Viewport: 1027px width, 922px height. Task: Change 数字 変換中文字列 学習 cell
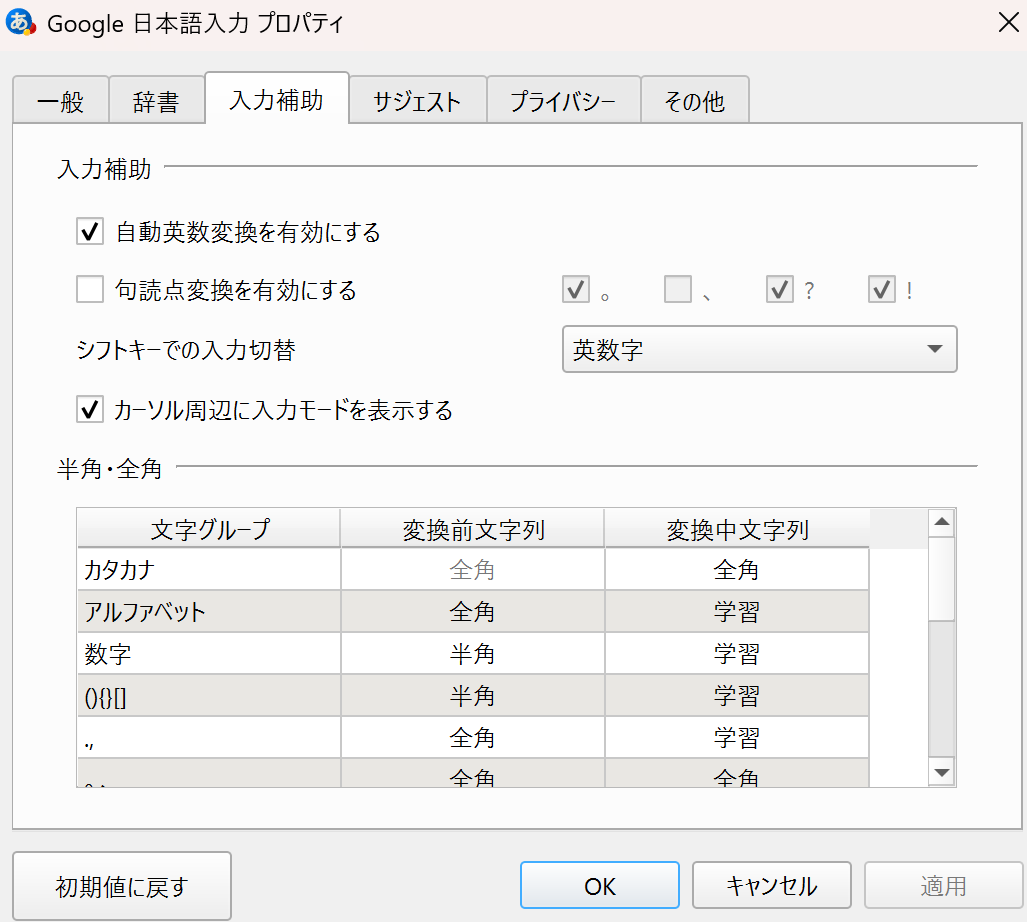(x=737, y=654)
